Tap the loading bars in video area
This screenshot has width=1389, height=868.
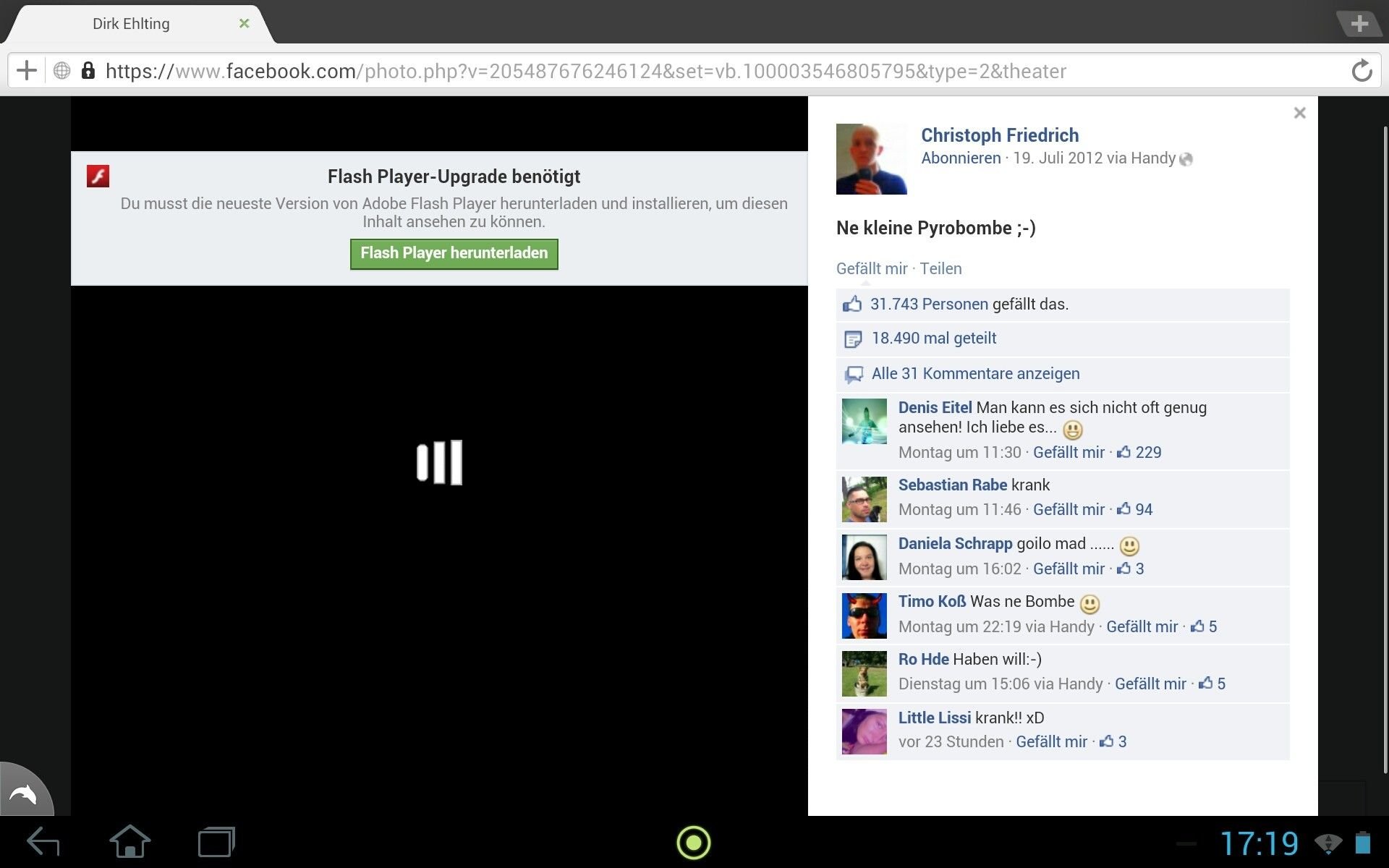coord(439,462)
